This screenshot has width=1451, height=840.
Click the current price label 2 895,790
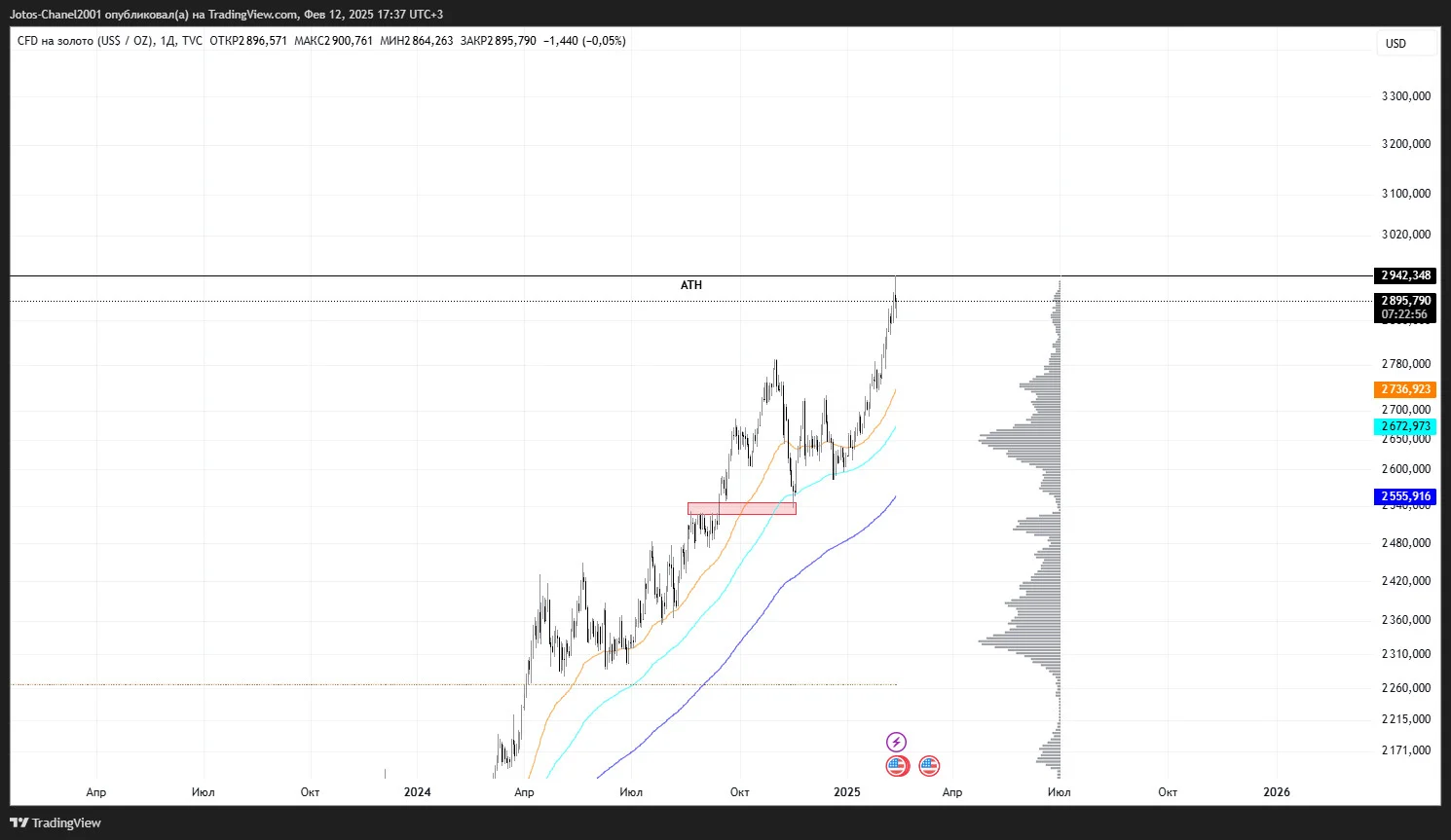click(x=1406, y=301)
